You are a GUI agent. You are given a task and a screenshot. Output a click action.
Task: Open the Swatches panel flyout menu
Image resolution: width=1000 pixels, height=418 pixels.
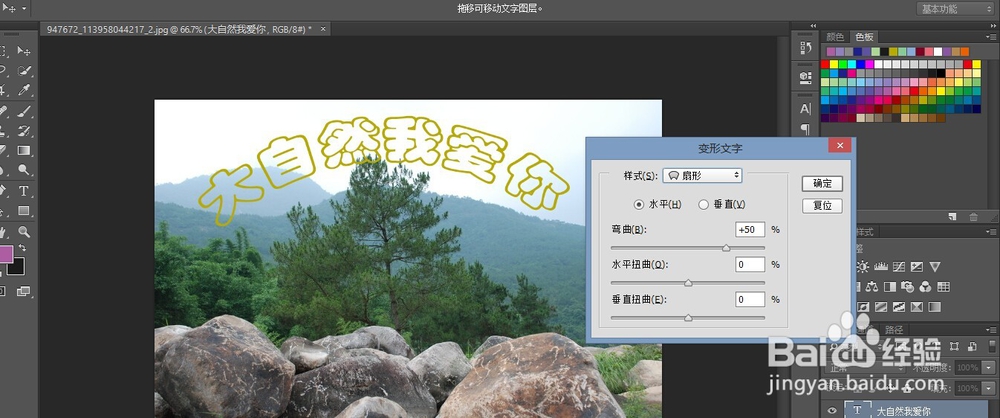(x=992, y=36)
